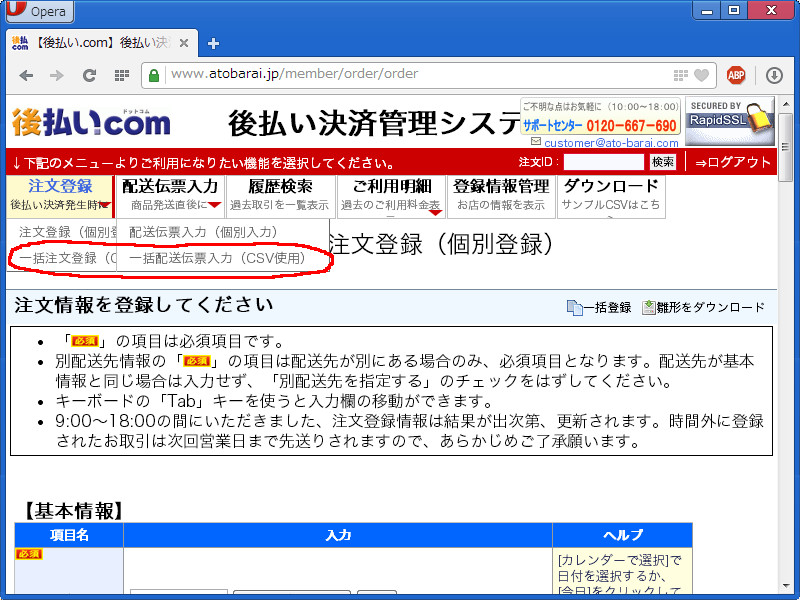
Task: Click the RapidSSL secured badge
Action: 729,121
